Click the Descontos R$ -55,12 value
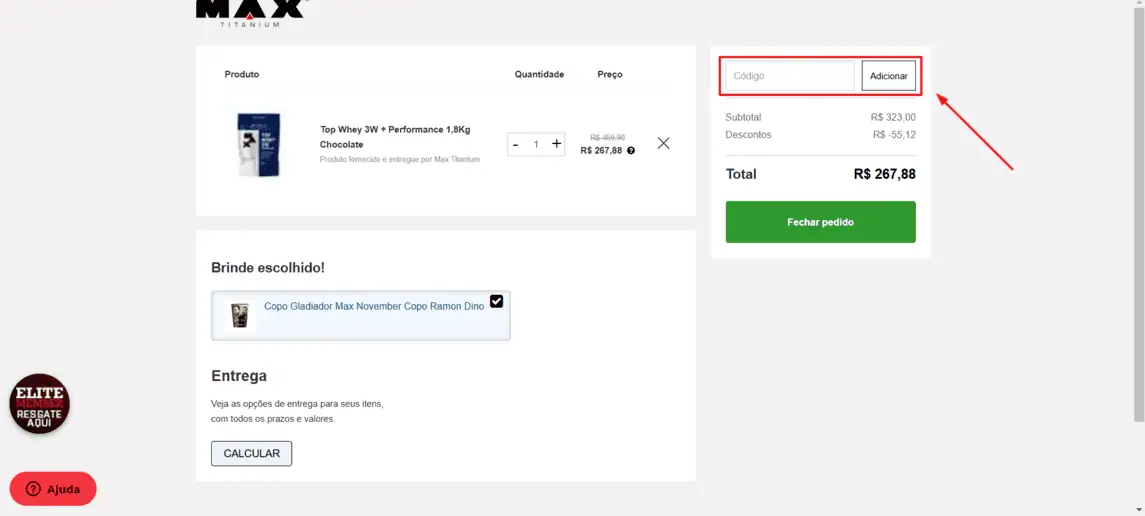Image resolution: width=1145 pixels, height=516 pixels. [x=894, y=134]
